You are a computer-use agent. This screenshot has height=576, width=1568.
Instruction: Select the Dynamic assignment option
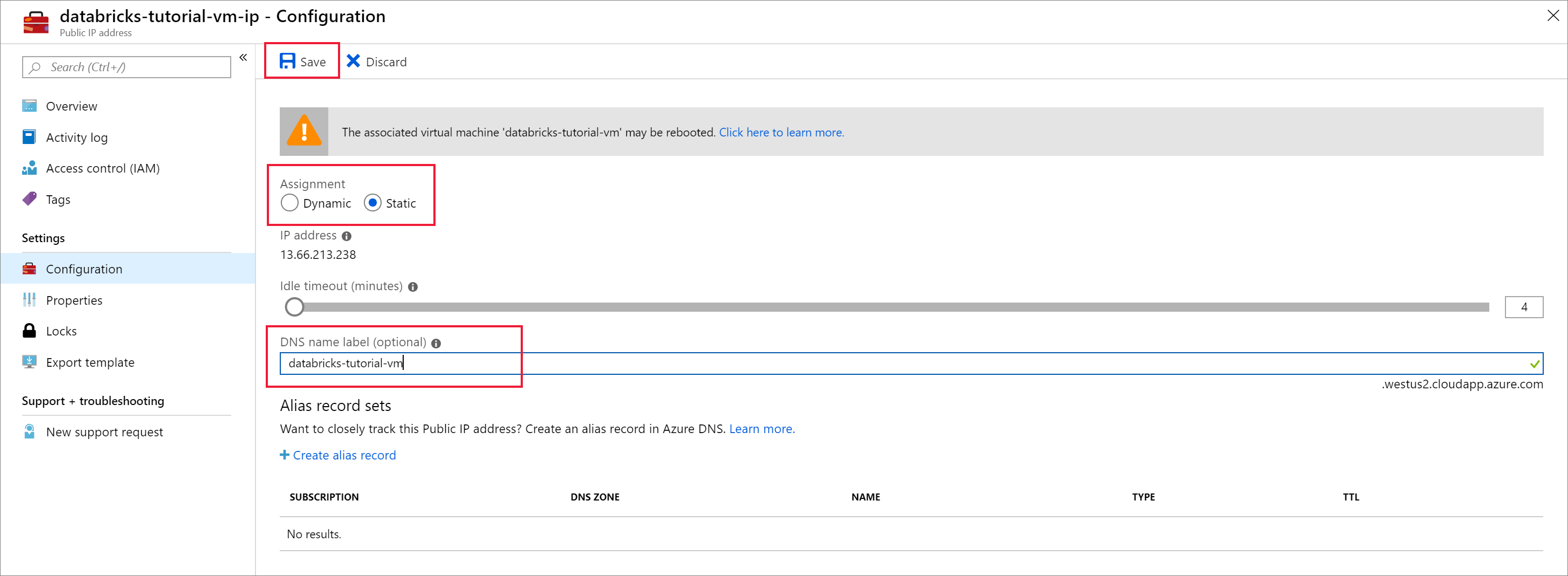click(x=290, y=203)
